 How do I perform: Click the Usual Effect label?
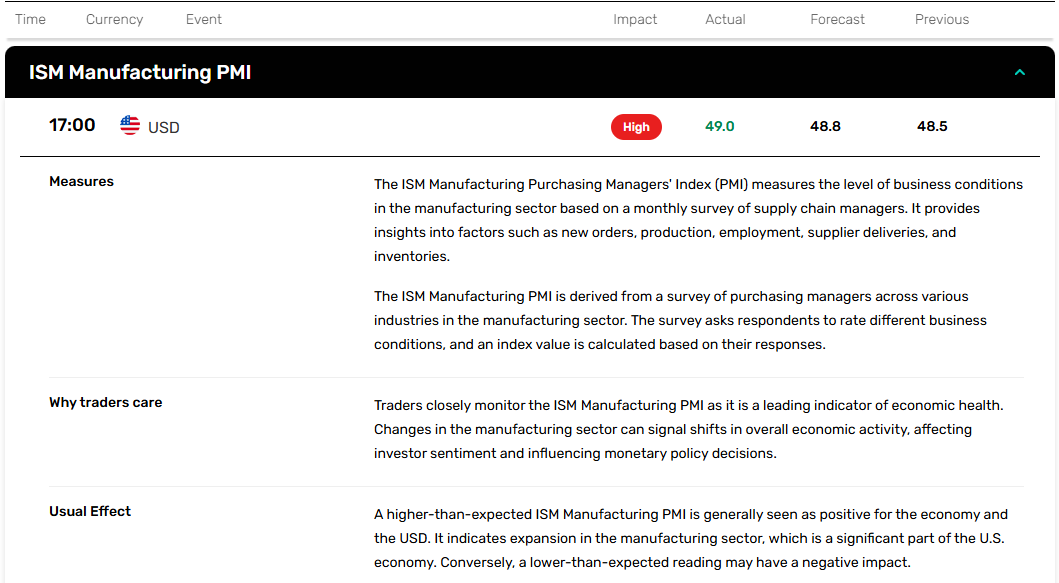(90, 511)
